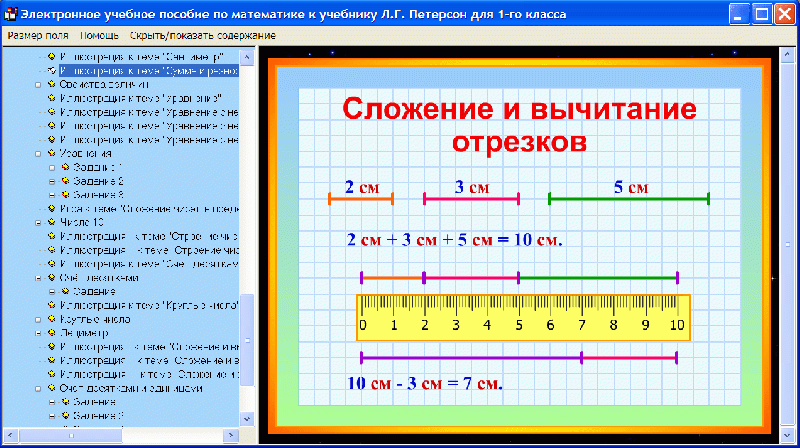The width and height of the screenshot is (800, 448).
Task: Close the application window
Action: [785, 14]
